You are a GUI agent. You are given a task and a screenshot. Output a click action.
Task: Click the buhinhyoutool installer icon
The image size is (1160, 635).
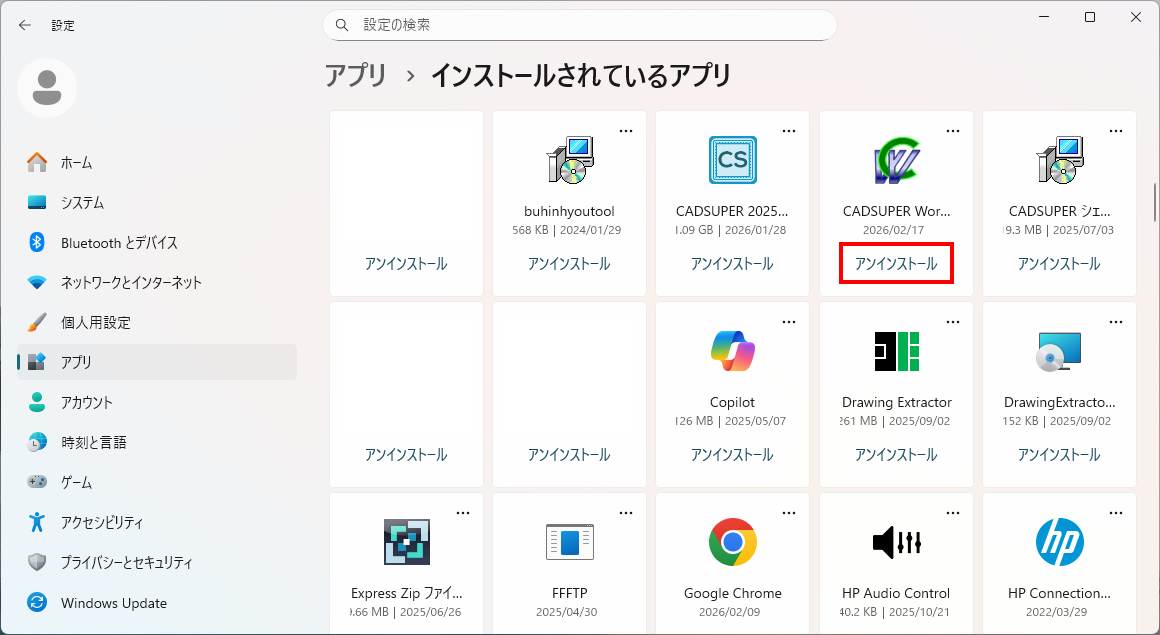pos(570,160)
